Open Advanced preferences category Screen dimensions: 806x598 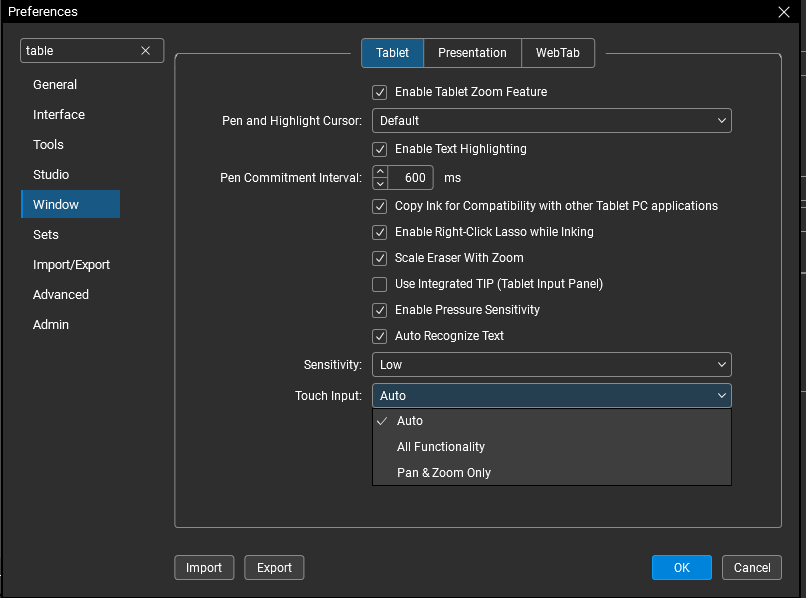70,295
